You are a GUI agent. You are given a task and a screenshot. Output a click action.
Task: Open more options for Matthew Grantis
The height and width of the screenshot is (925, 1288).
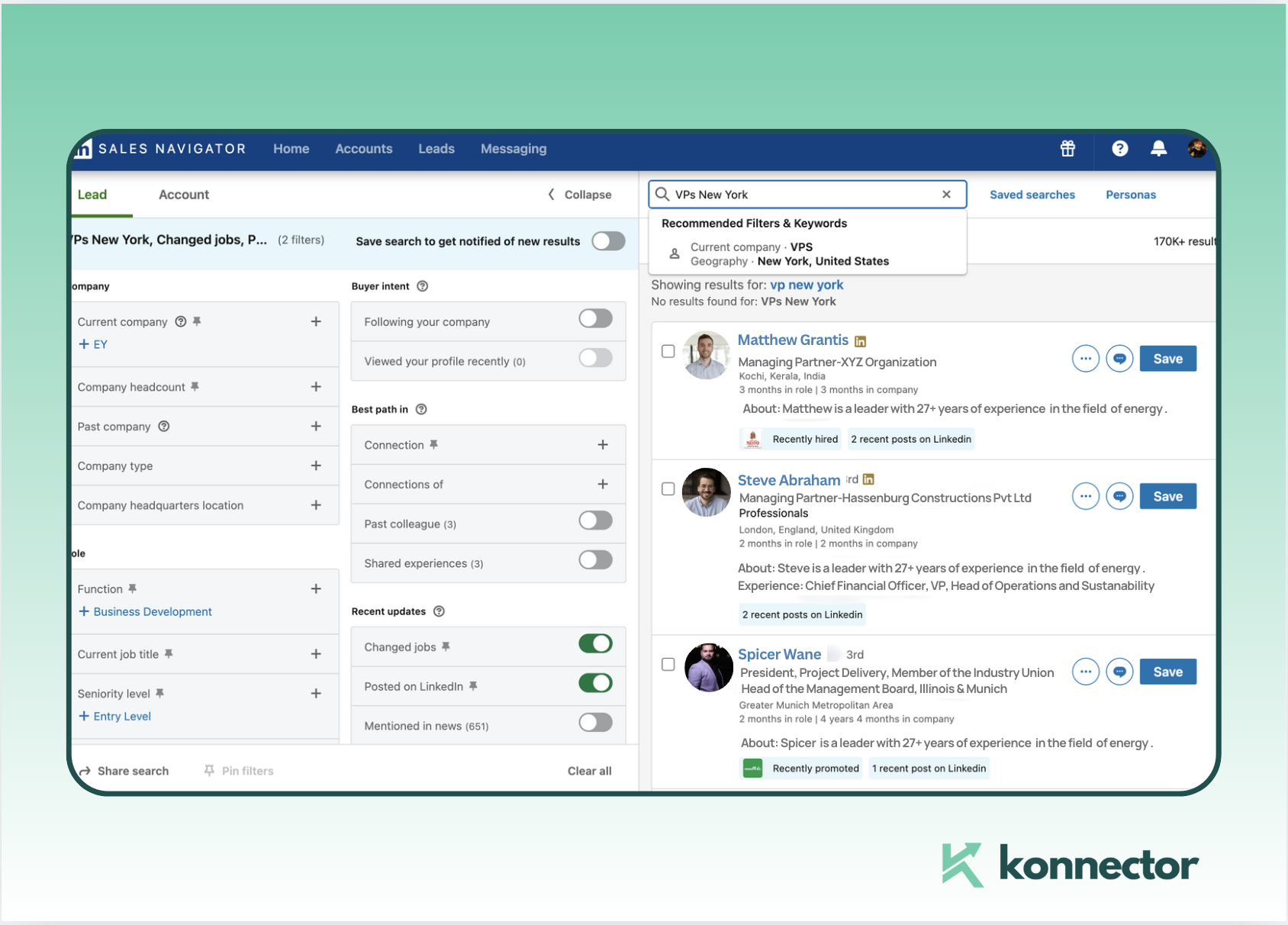click(1085, 359)
